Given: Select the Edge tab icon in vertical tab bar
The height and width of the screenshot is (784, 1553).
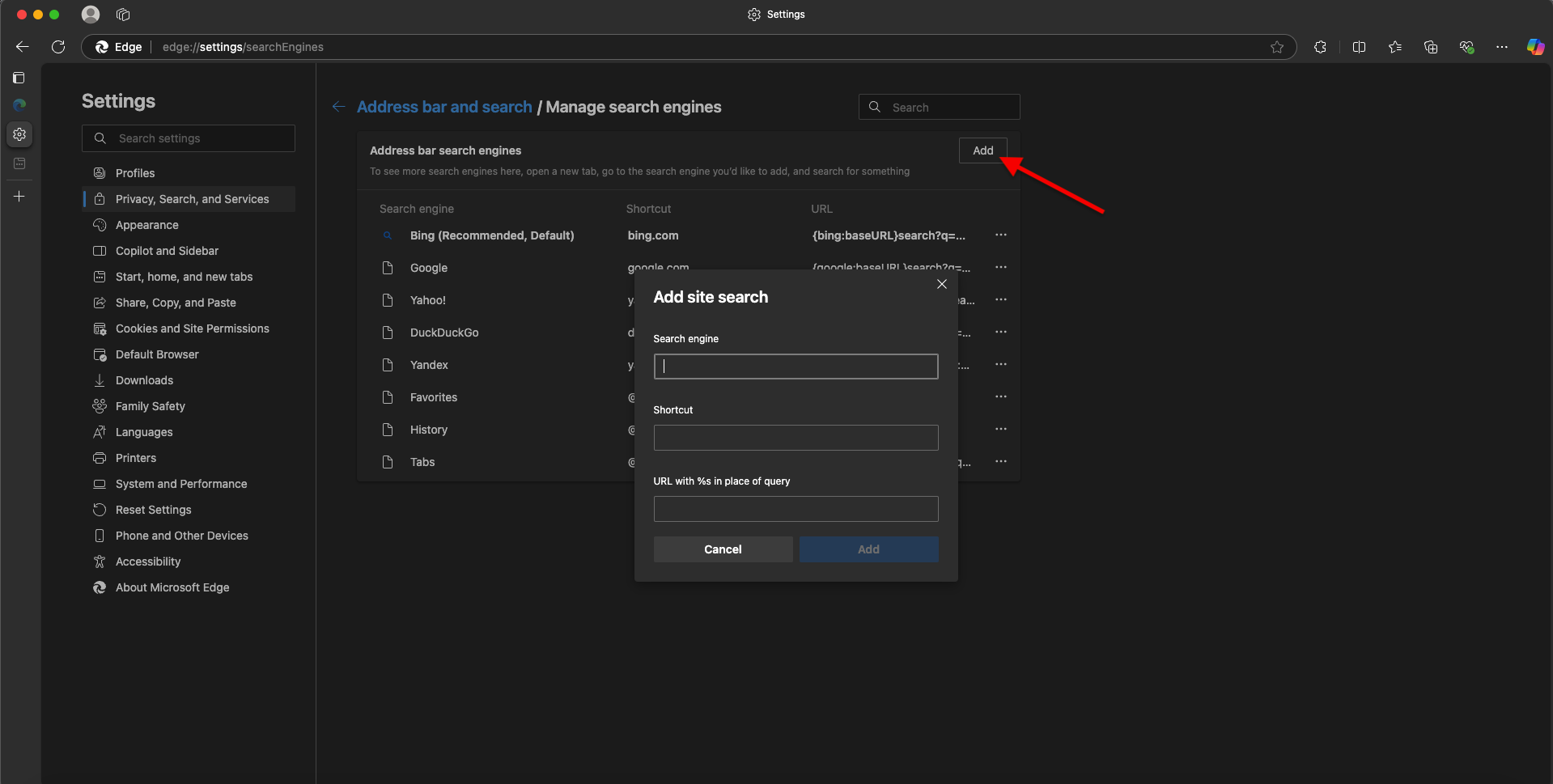Looking at the screenshot, I should pyautogui.click(x=19, y=104).
